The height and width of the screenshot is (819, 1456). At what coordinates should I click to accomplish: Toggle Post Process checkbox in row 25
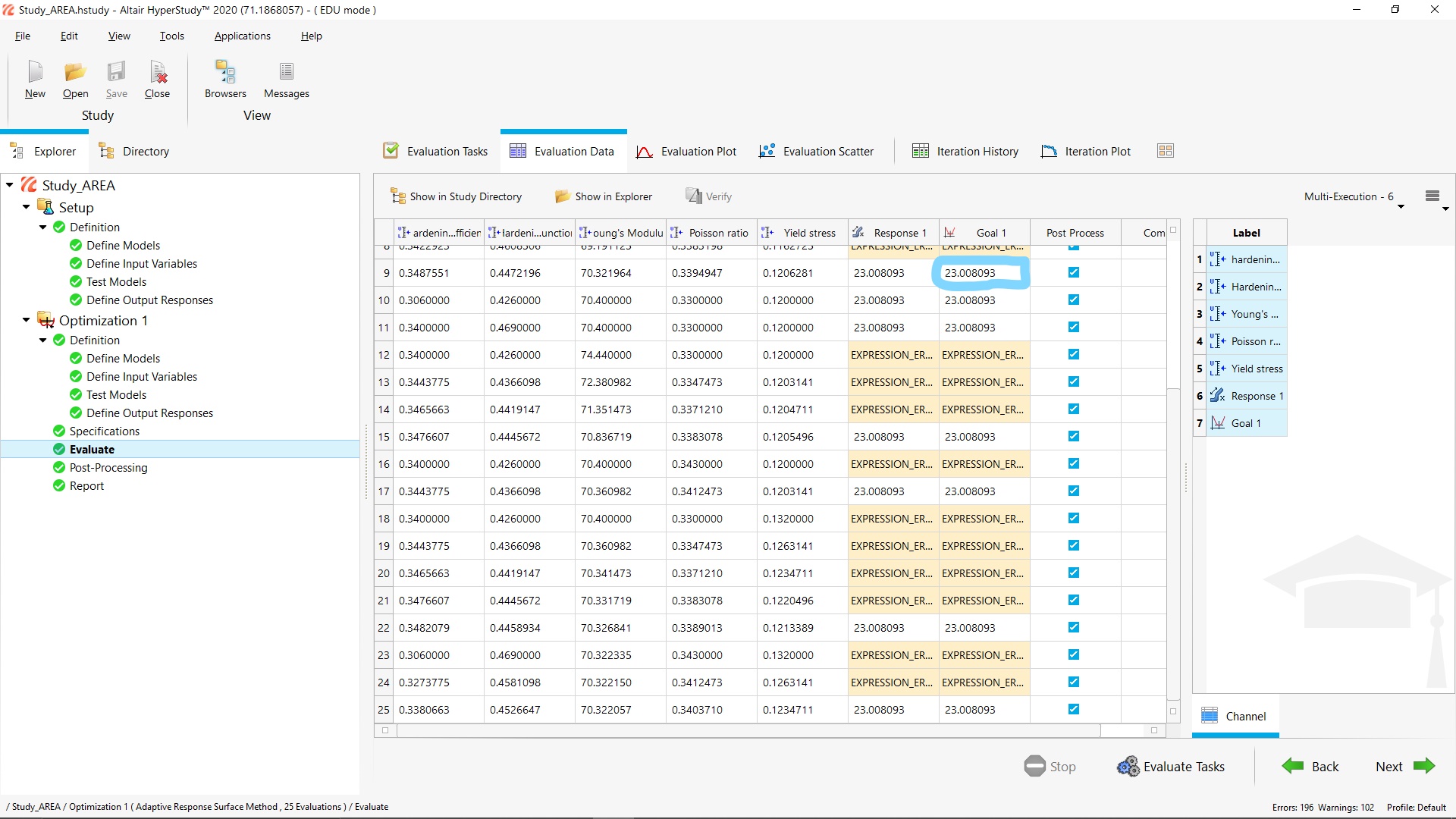[1074, 709]
